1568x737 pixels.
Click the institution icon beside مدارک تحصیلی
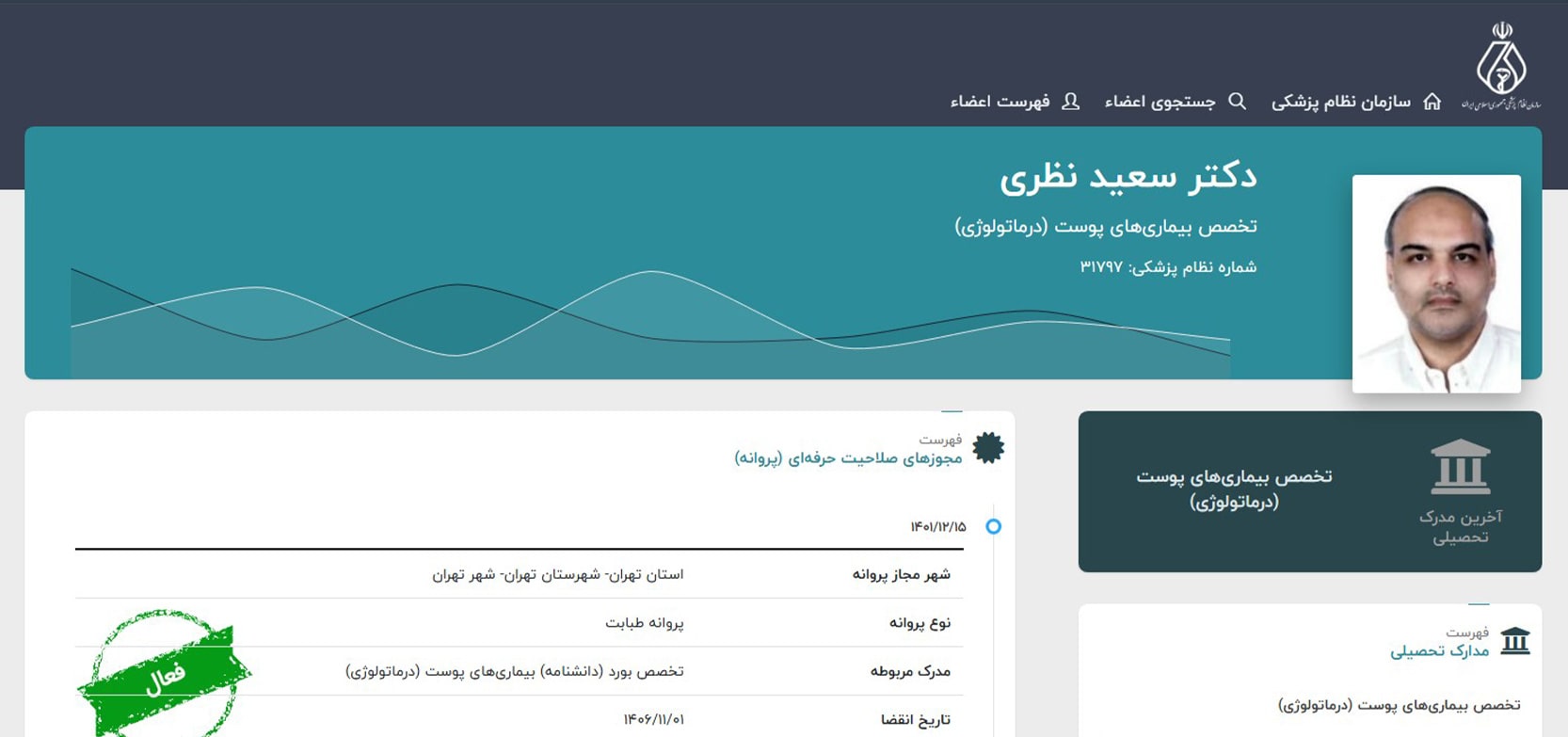1515,641
